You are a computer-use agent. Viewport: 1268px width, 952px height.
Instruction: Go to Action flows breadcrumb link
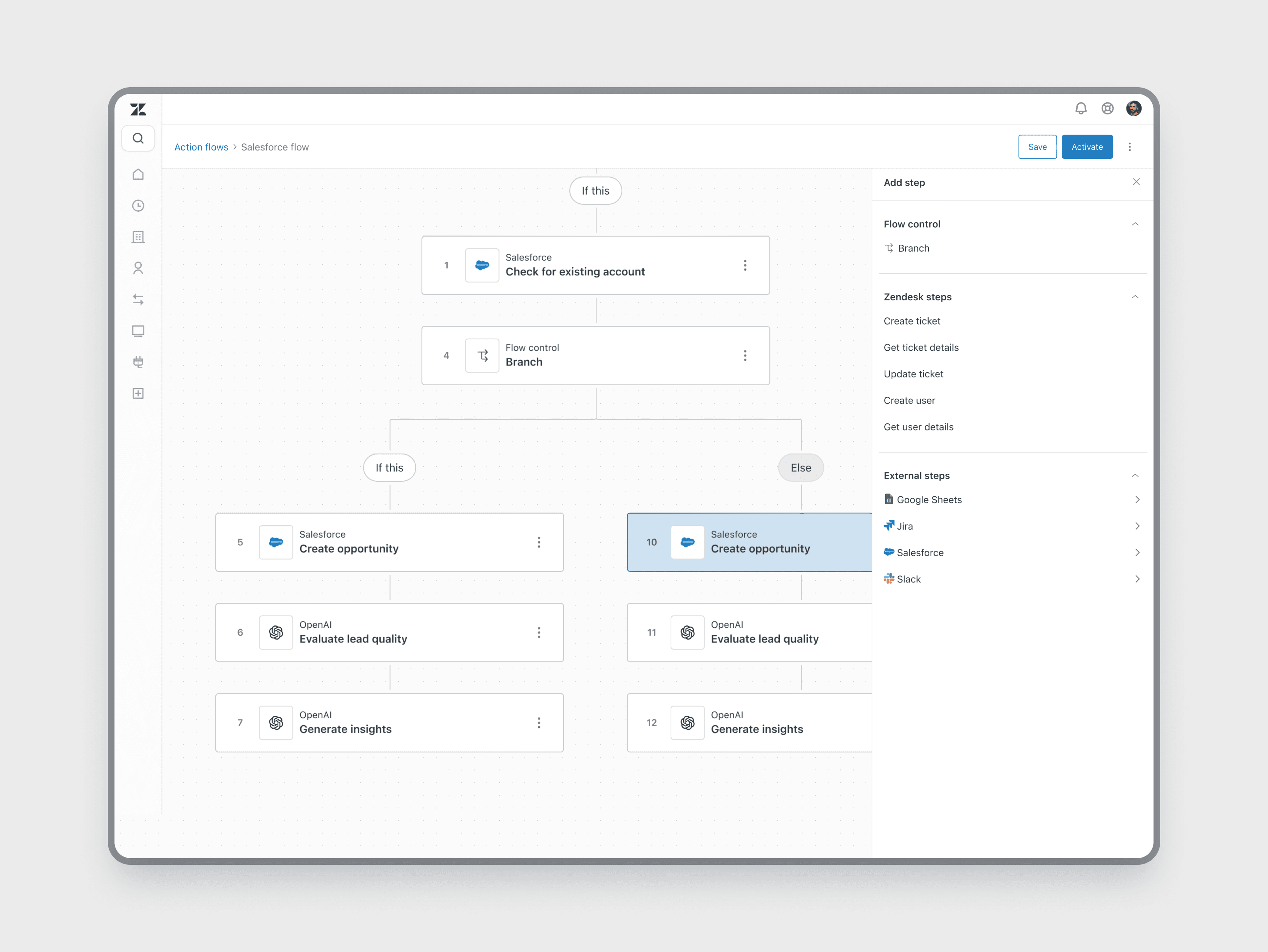201,147
